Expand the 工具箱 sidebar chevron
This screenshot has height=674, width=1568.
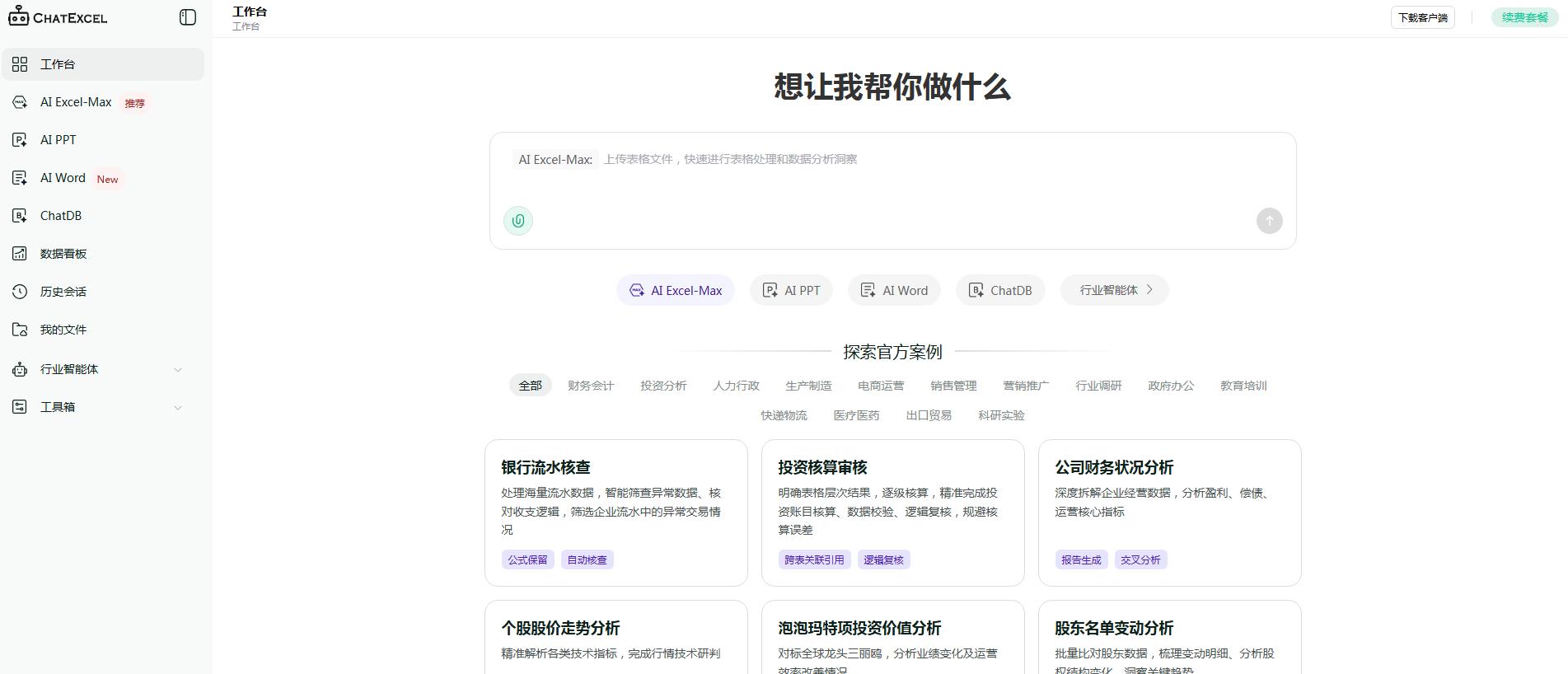click(x=178, y=408)
